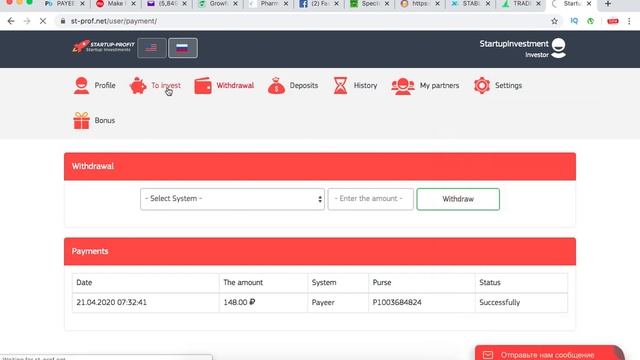Viewport: 640px width, 360px height.
Task: Click the Settings gear icon
Action: click(x=482, y=86)
